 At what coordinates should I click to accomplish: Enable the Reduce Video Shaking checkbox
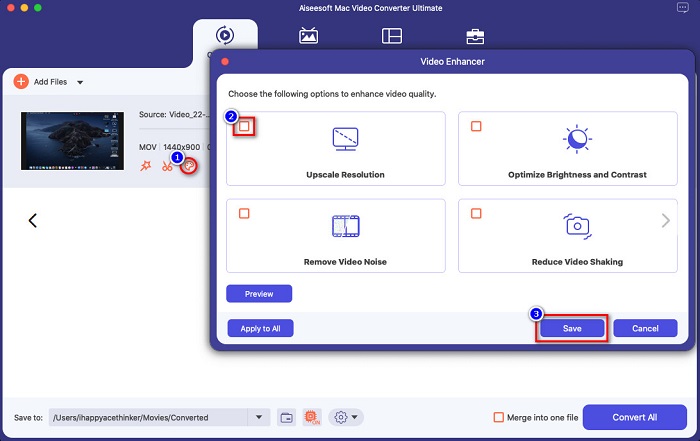(476, 213)
